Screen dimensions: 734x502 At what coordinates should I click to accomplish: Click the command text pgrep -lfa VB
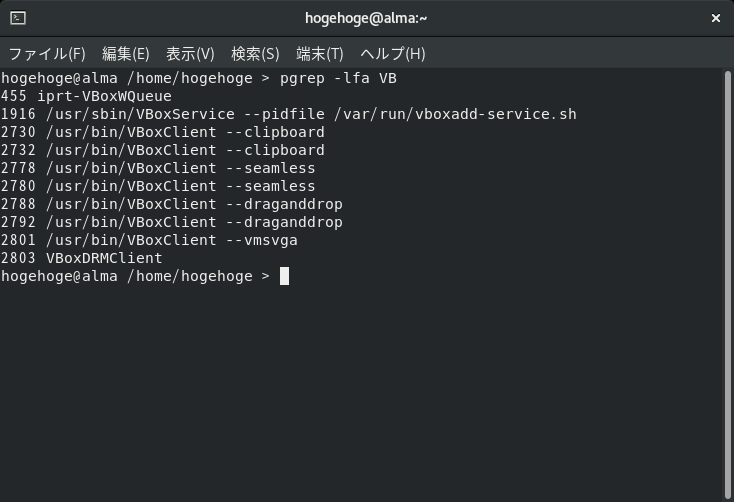tap(338, 78)
